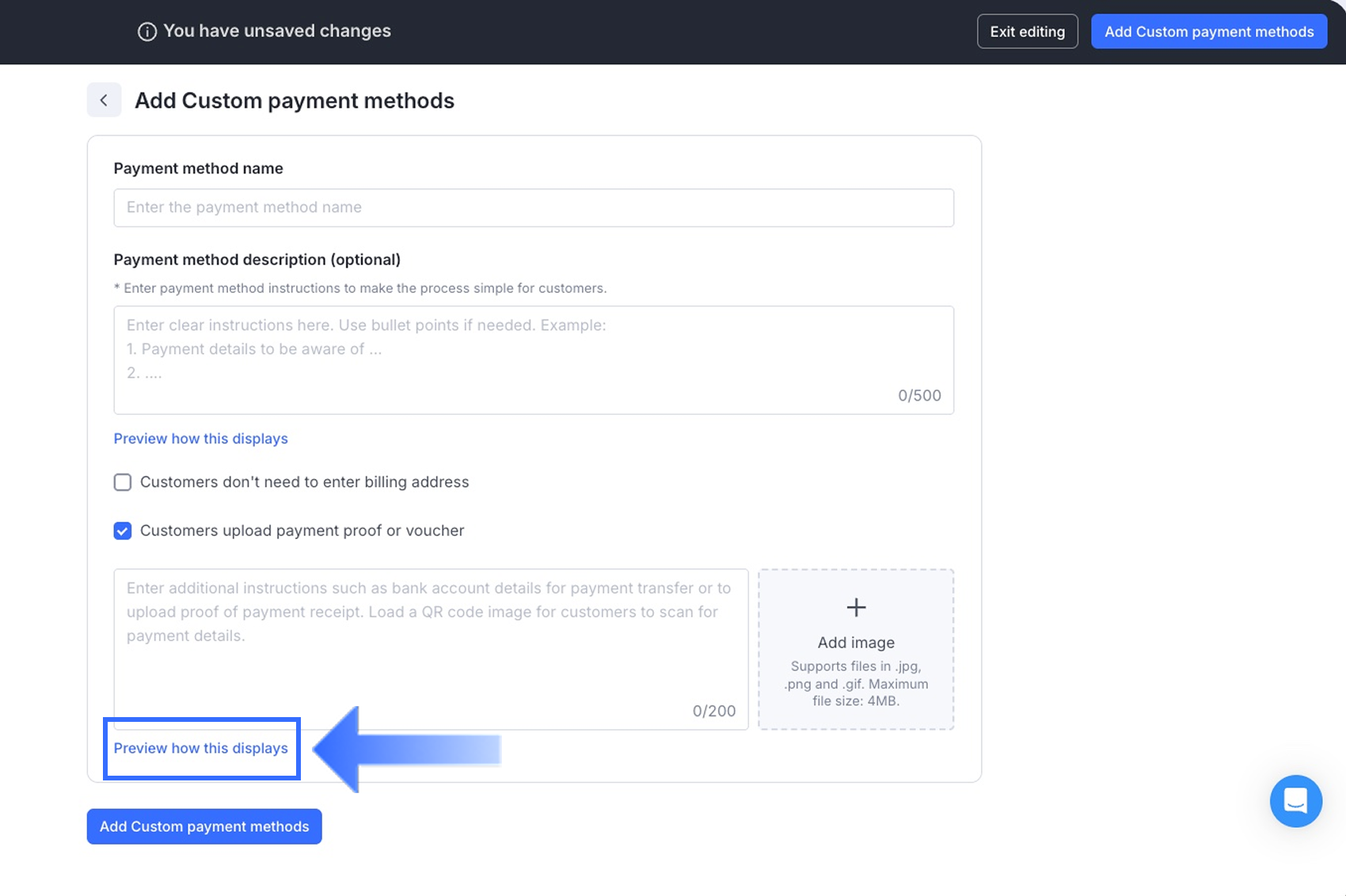Focus the payment method name field
Screen dimensions: 1346x896
click(533, 207)
